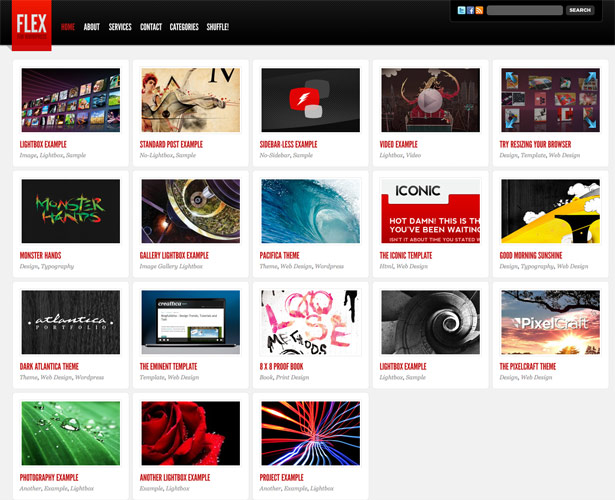Open the Contact menu item
The image size is (615, 500).
(151, 27)
